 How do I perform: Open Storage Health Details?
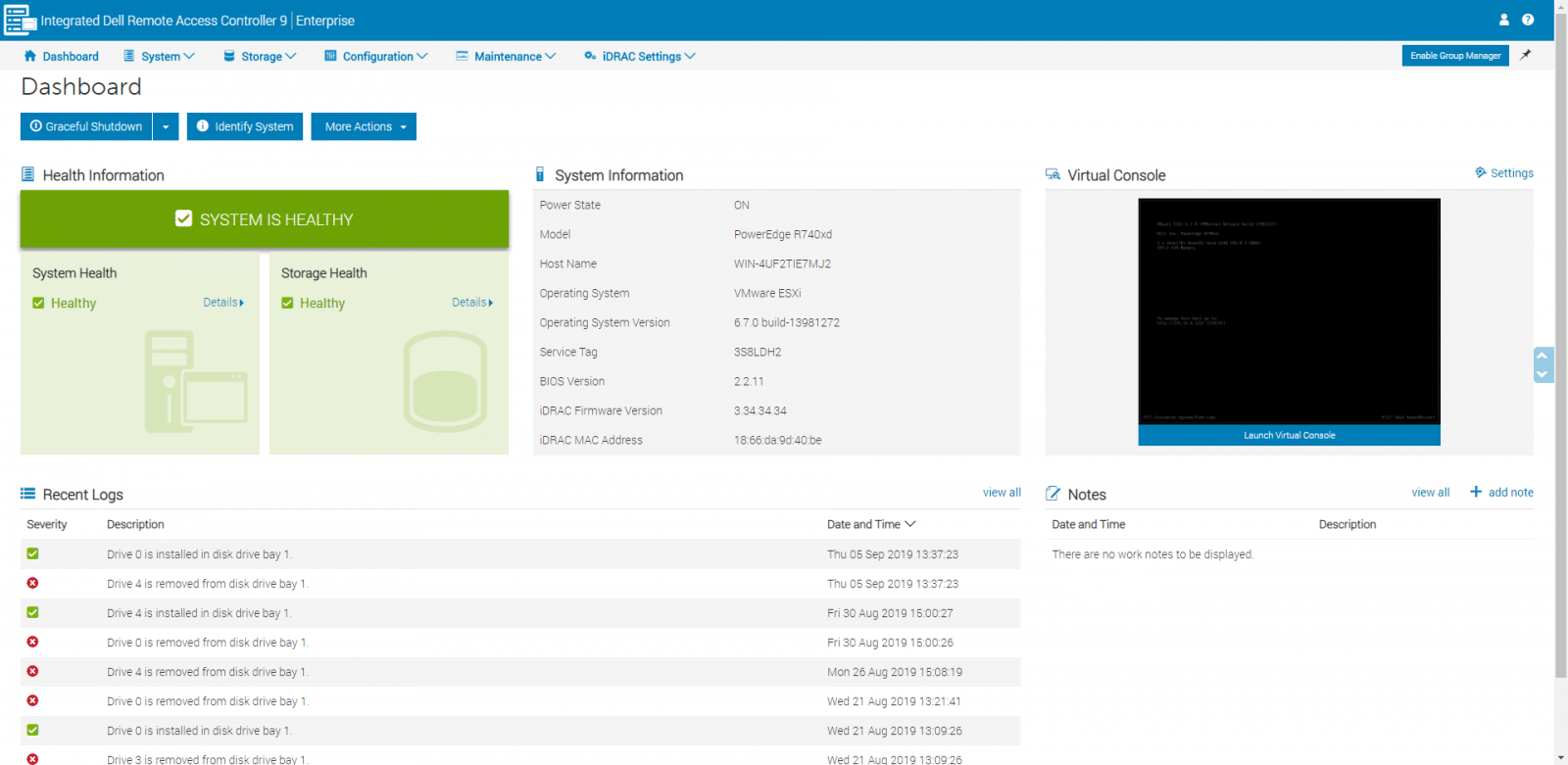[472, 303]
